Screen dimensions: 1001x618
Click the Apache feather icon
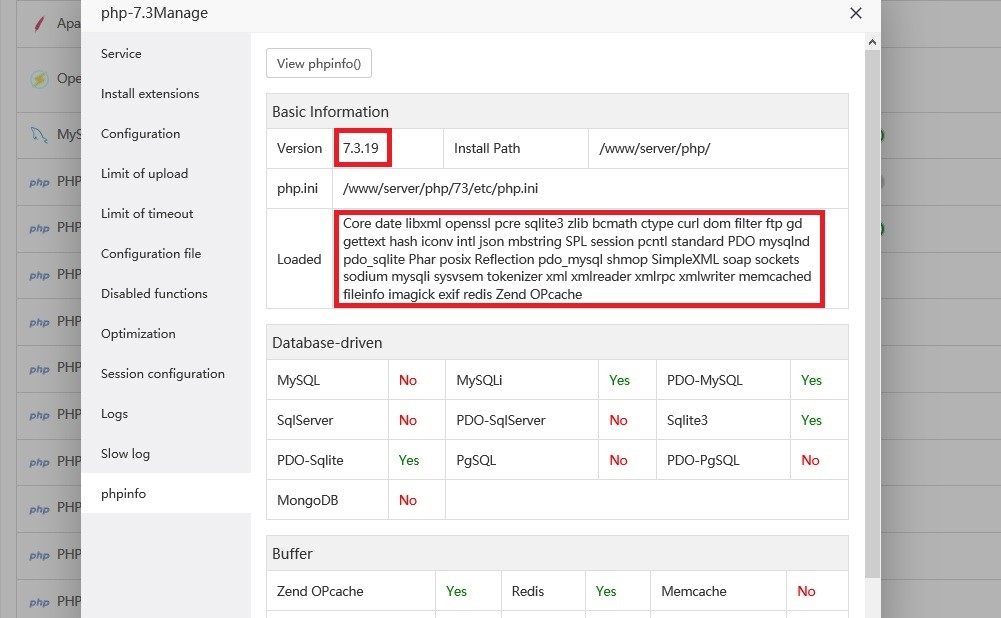[x=39, y=23]
